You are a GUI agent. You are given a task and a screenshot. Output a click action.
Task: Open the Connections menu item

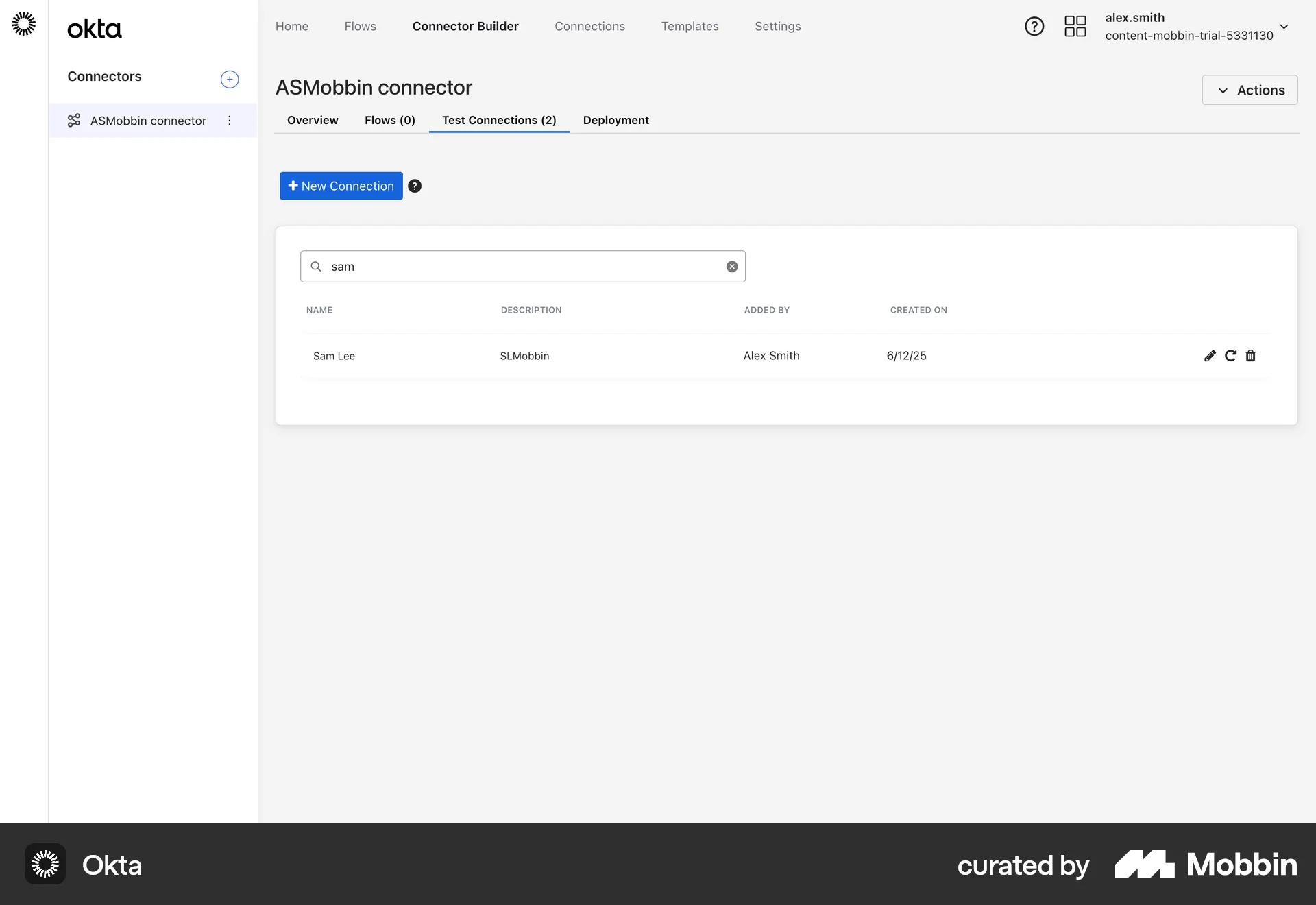click(589, 26)
